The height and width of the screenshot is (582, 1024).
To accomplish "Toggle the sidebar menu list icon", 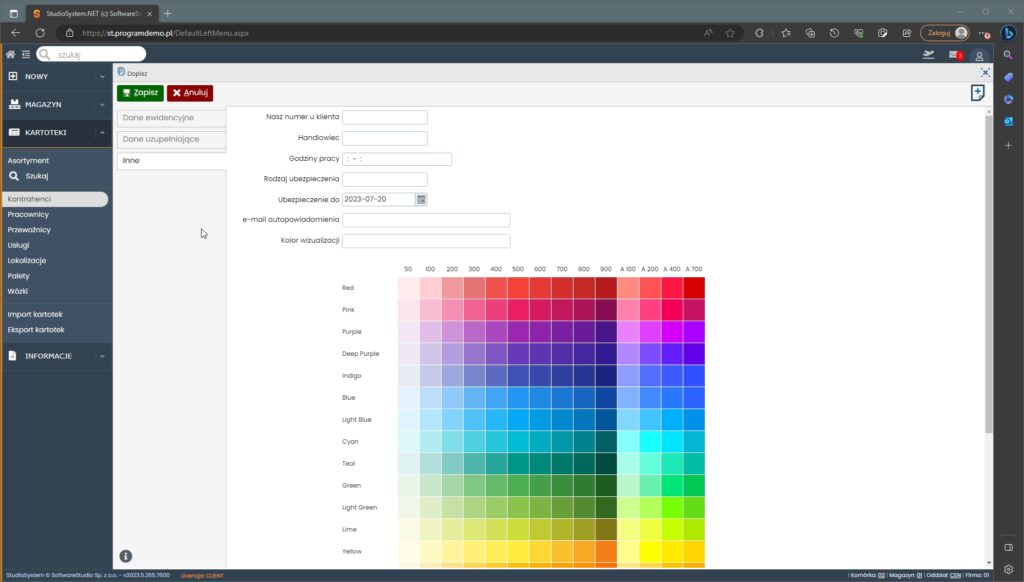I will click(25, 54).
